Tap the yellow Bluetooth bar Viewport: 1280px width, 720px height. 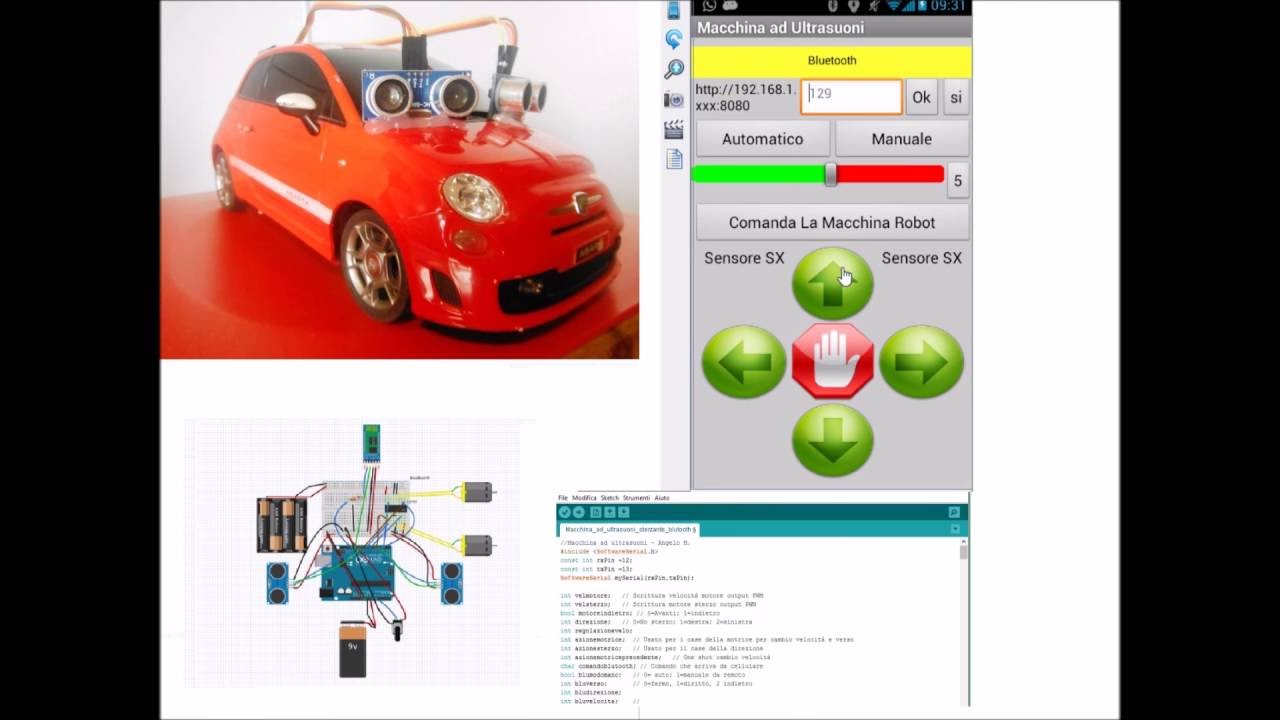832,60
